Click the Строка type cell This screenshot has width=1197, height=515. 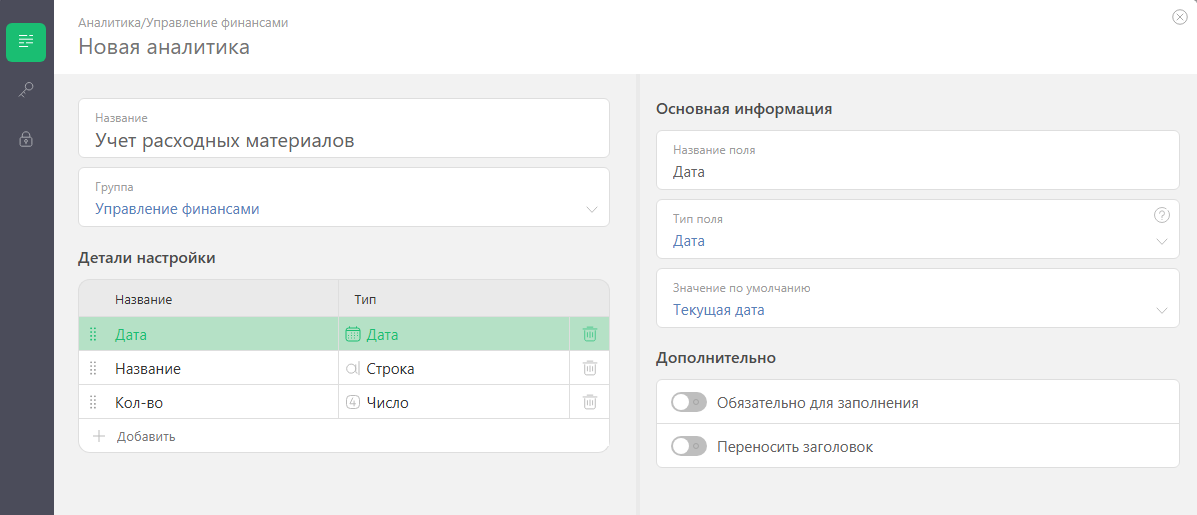(453, 369)
